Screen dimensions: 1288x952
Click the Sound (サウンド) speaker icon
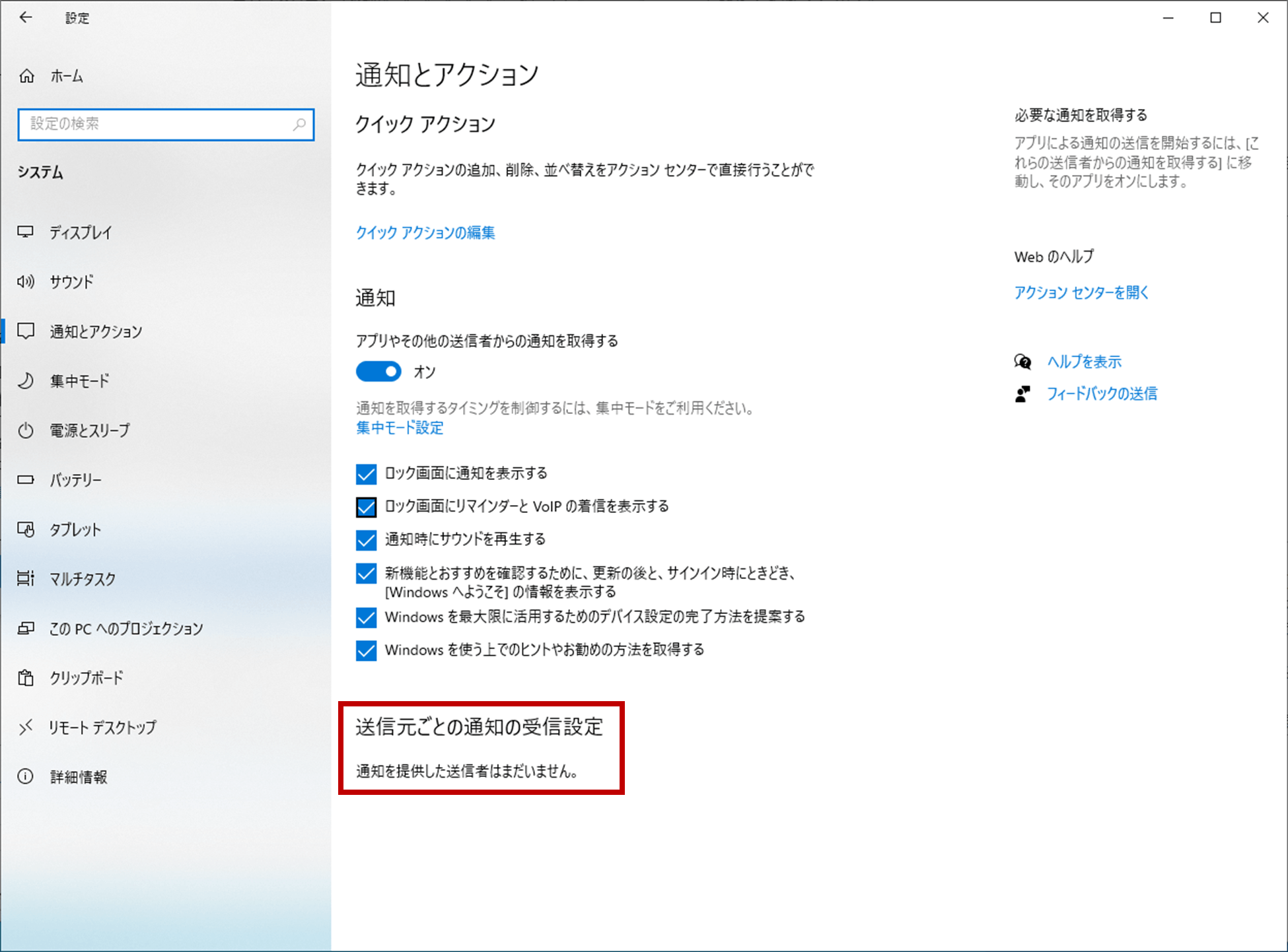click(x=26, y=282)
